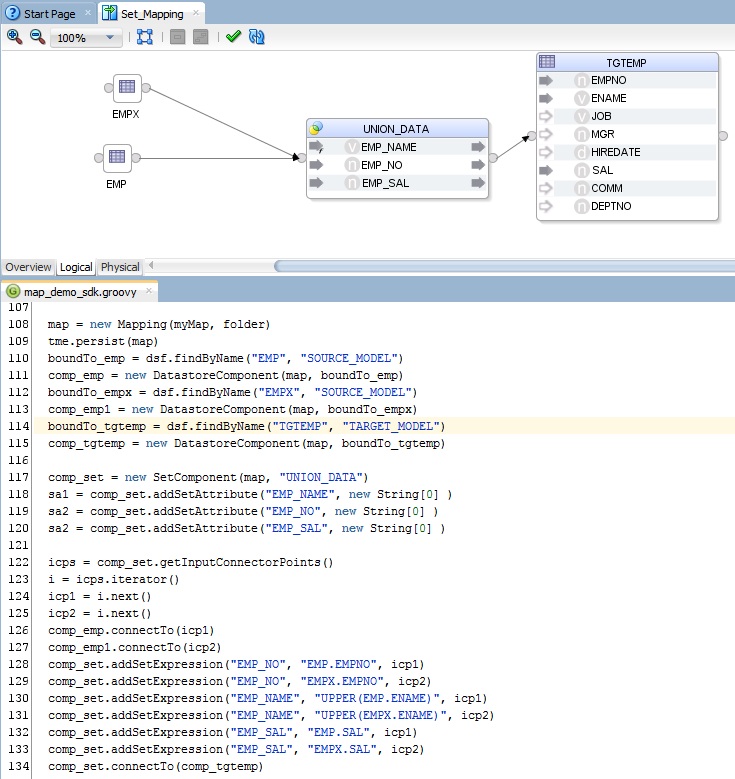The width and height of the screenshot is (735, 779).
Task: Click the UNION_DATA set component icon
Action: point(317,129)
